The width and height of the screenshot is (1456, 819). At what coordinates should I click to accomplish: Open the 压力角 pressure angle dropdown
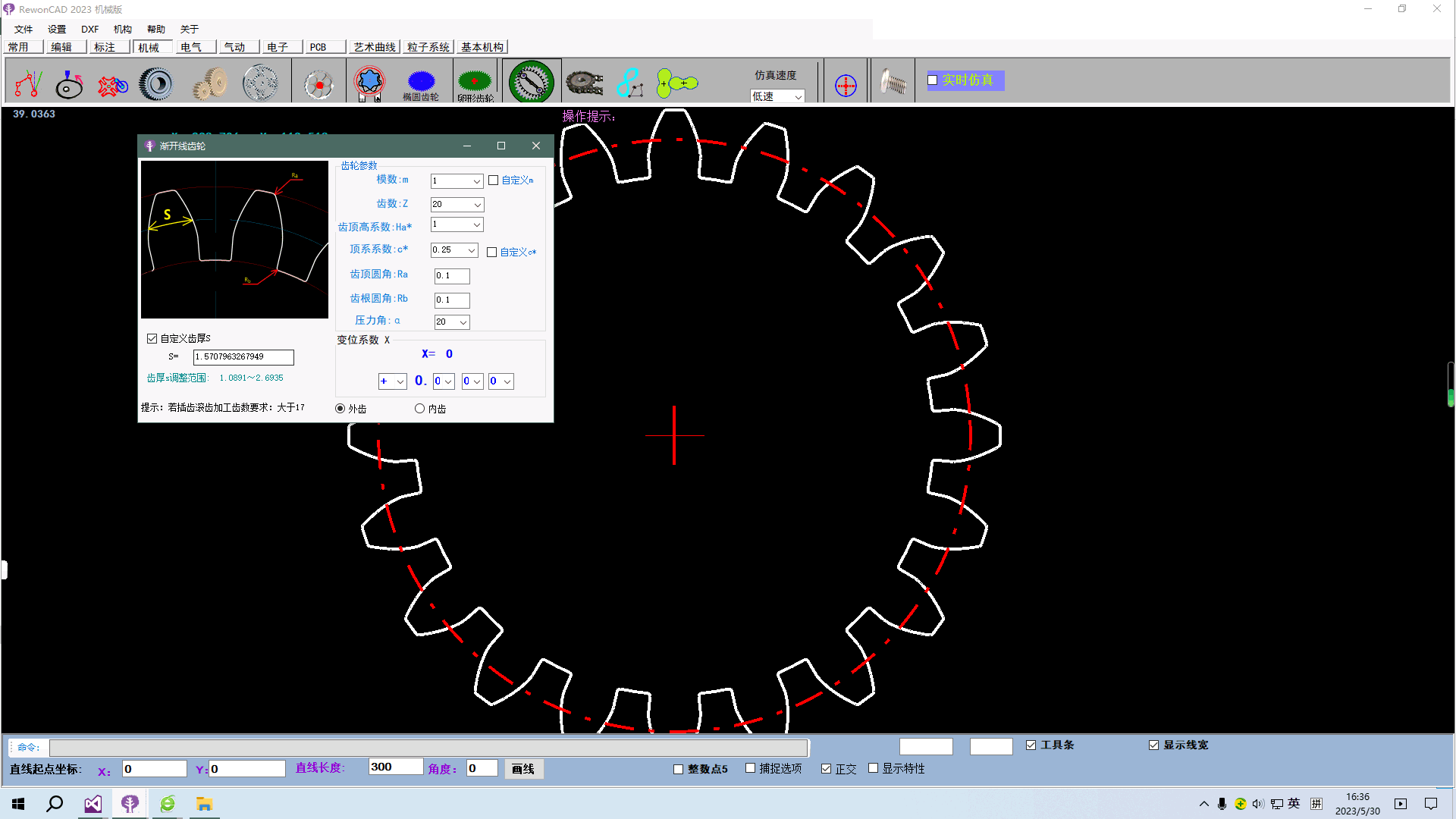463,322
